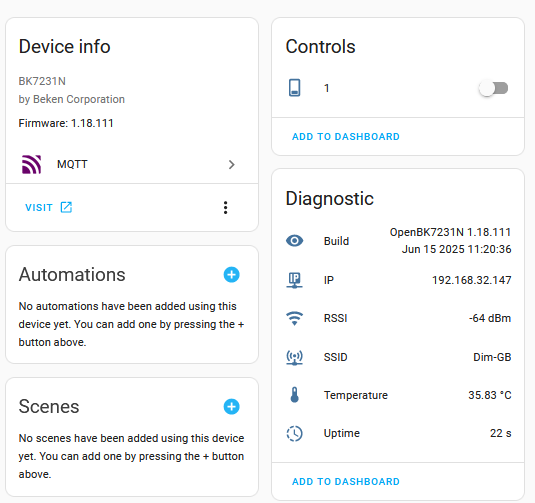Expand MQTT integration via chevron arrow
Viewport: 535px width, 503px height.
(x=232, y=164)
